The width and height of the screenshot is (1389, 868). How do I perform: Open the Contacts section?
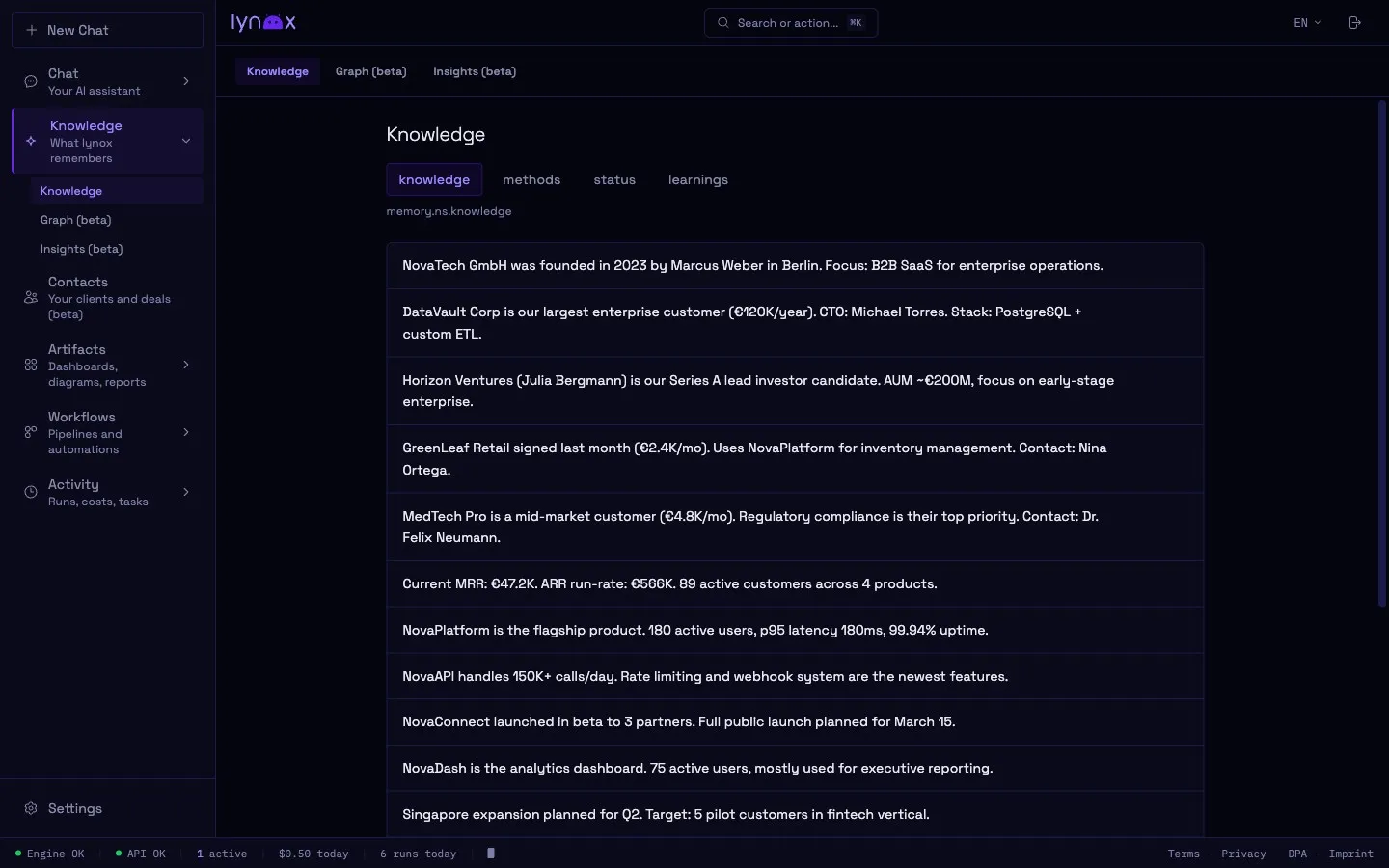click(x=107, y=297)
